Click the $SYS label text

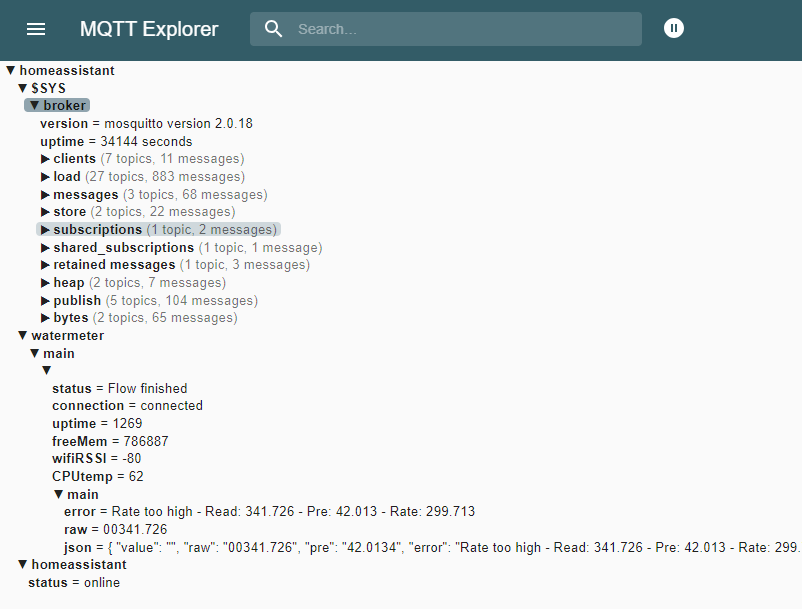pyautogui.click(x=49, y=88)
